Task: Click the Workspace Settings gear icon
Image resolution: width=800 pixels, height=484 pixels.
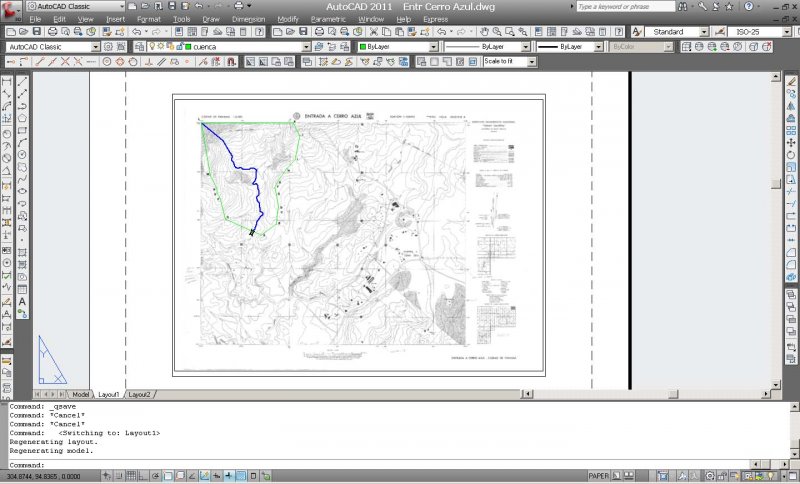Action: click(x=108, y=47)
